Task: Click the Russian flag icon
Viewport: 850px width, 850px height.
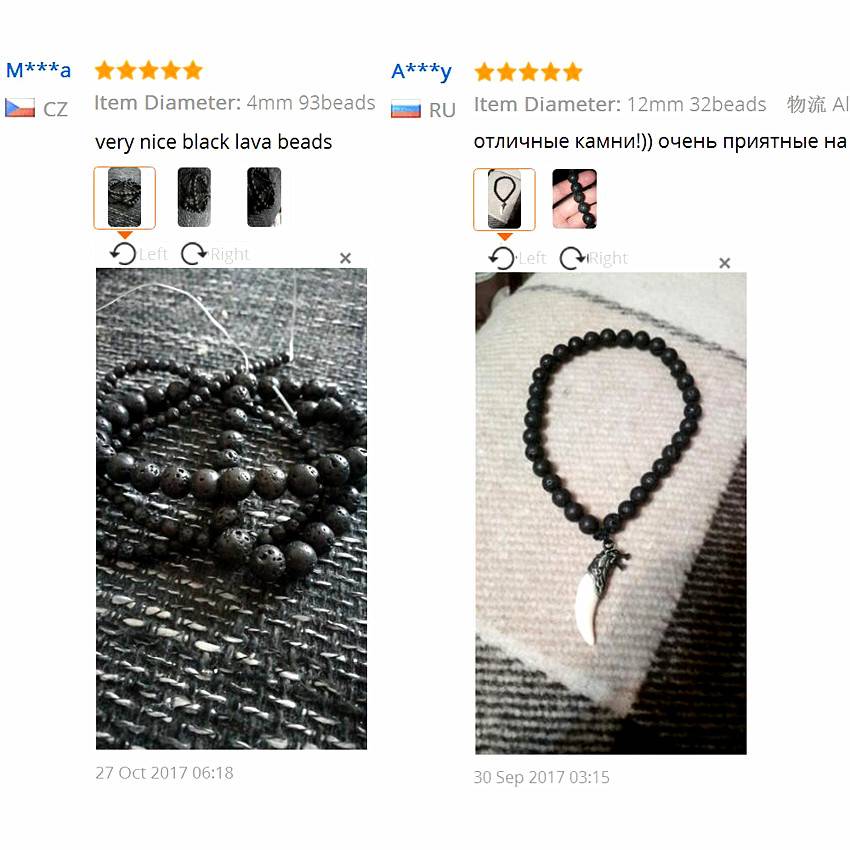Action: coord(405,109)
